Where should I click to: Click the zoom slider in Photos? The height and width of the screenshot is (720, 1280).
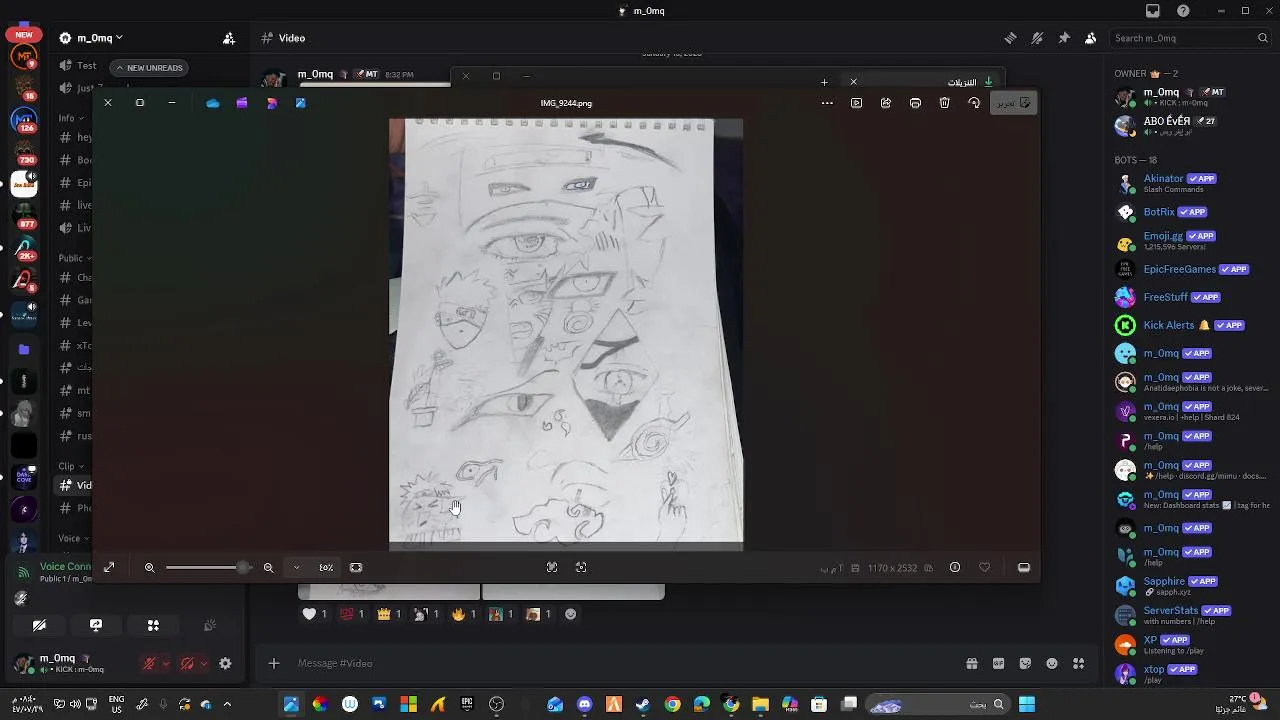coord(208,567)
